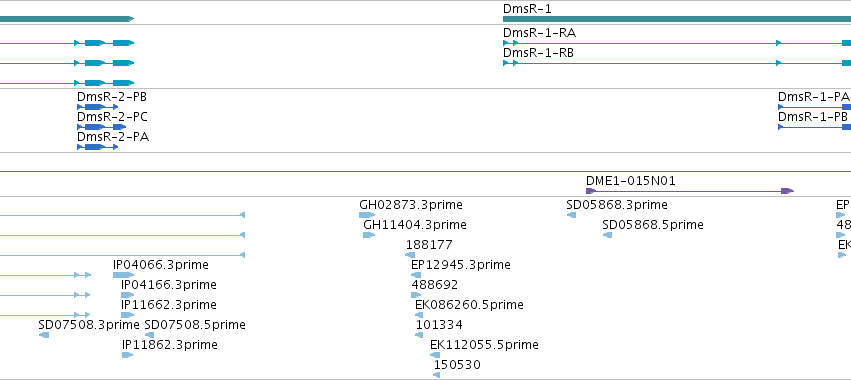Select the SD05868.5prime EST marker

tap(607, 235)
